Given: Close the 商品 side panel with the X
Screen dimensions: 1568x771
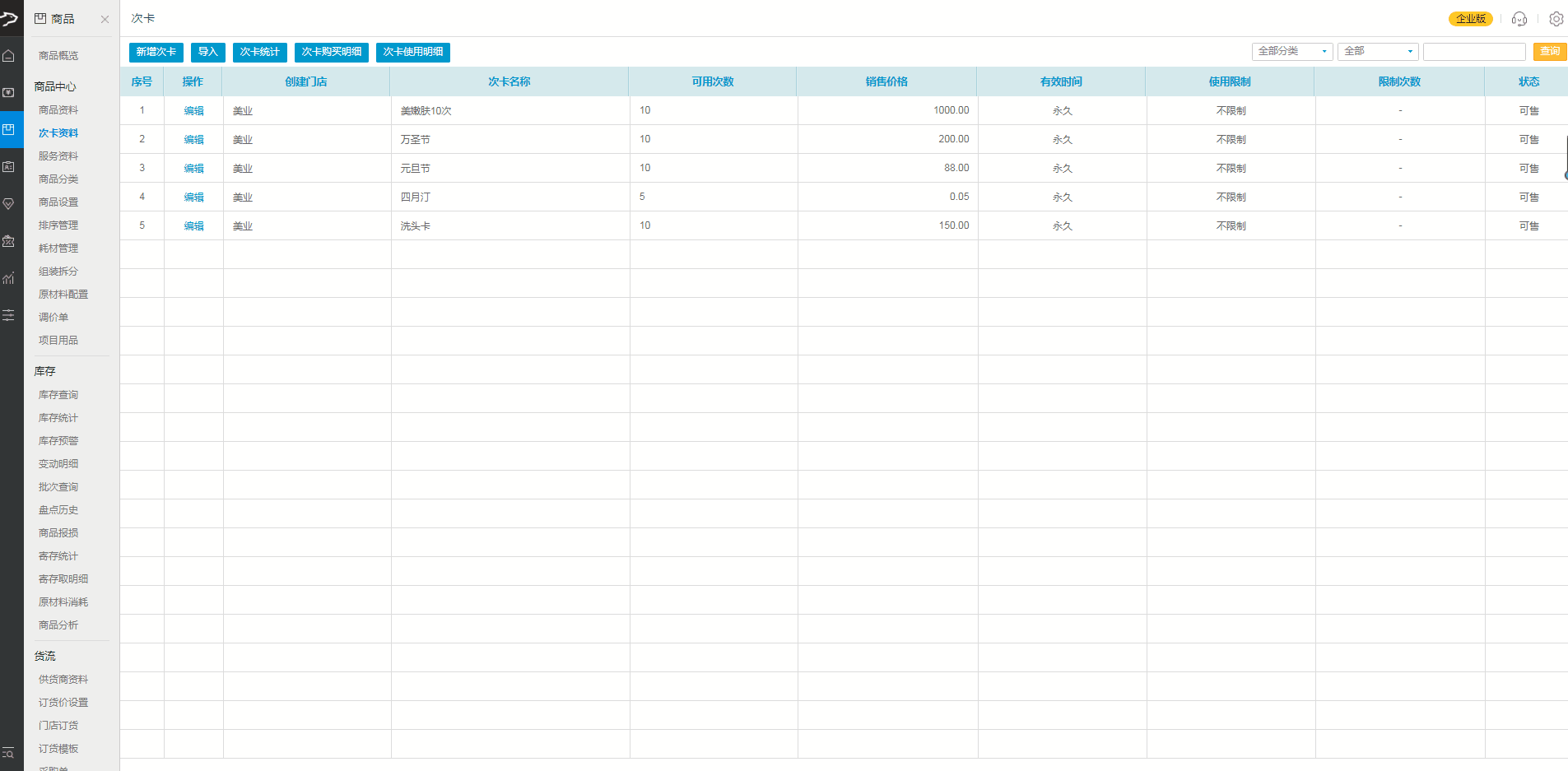Looking at the screenshot, I should click(x=105, y=19).
